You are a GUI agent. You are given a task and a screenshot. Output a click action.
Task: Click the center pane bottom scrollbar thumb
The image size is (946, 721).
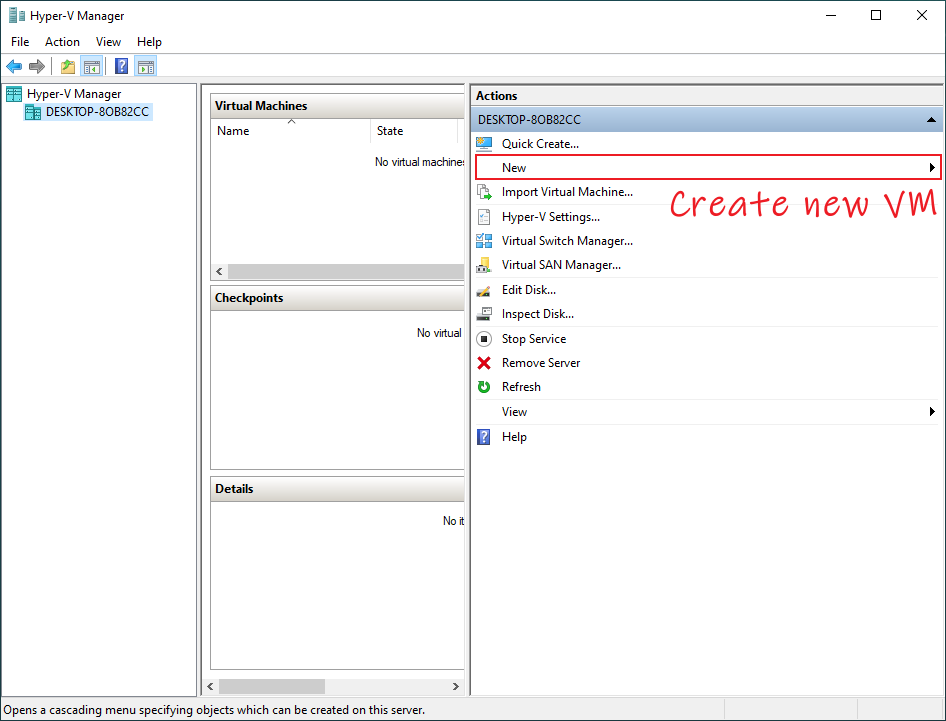click(x=271, y=687)
